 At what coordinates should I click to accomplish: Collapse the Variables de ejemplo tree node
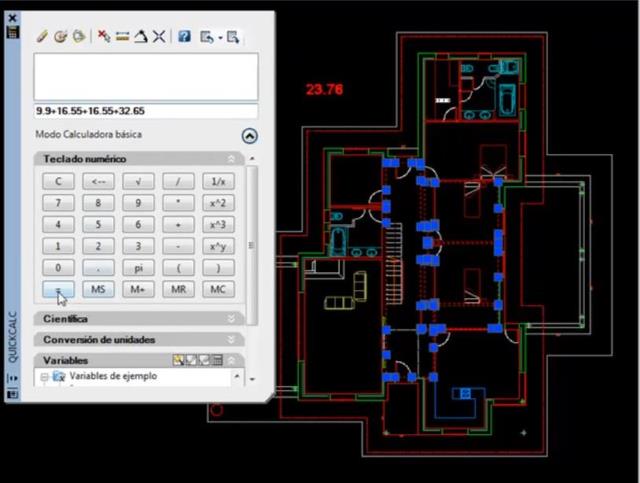44,377
